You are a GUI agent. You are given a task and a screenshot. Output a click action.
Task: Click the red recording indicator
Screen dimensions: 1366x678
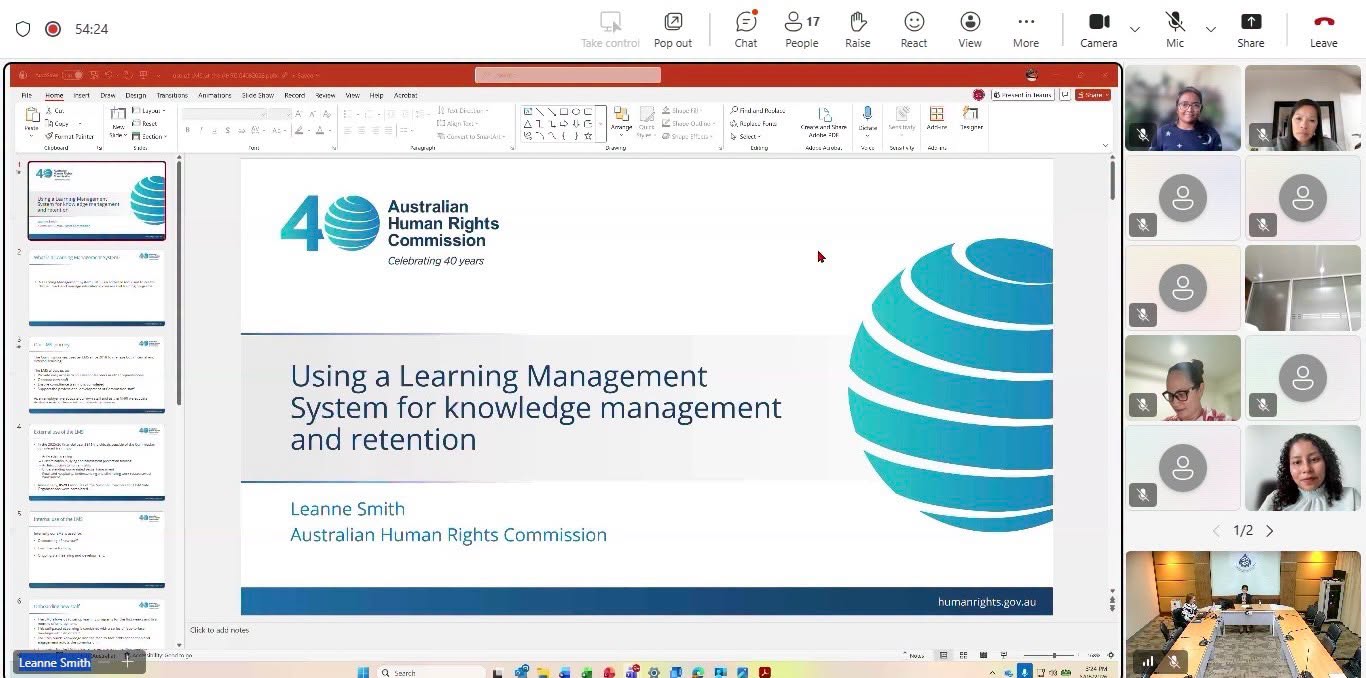53,29
